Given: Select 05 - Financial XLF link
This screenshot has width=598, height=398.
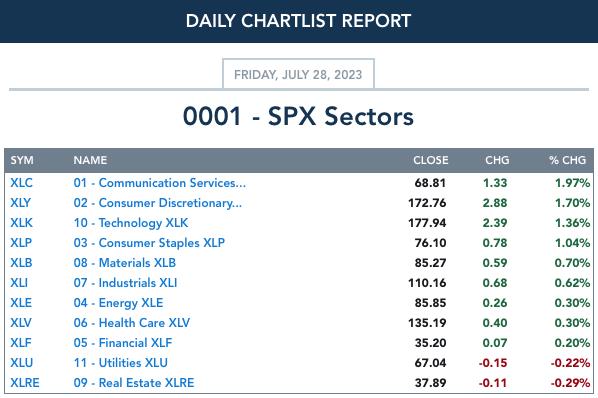Looking at the screenshot, I should (123, 343).
